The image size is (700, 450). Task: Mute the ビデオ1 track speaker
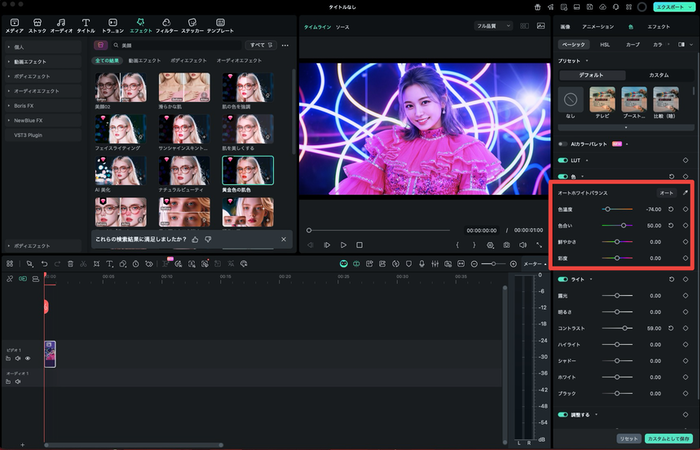tap(18, 358)
